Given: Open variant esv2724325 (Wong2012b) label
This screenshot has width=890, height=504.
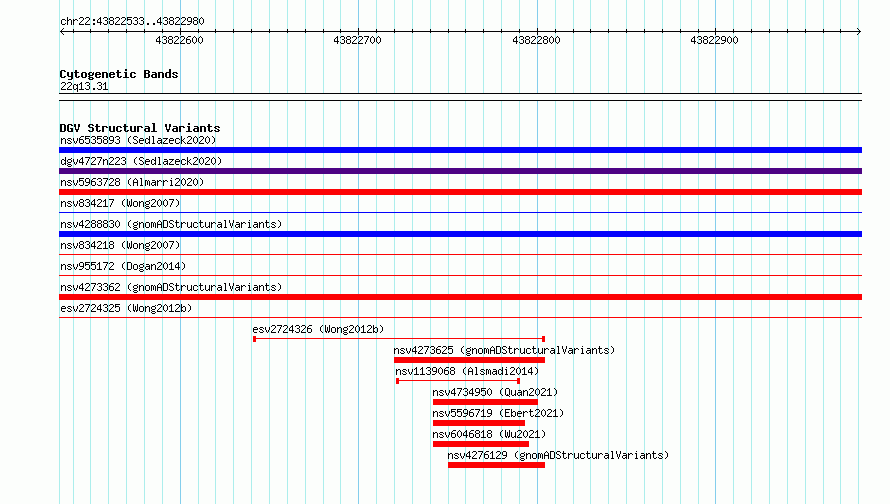Looking at the screenshot, I should [x=126, y=308].
